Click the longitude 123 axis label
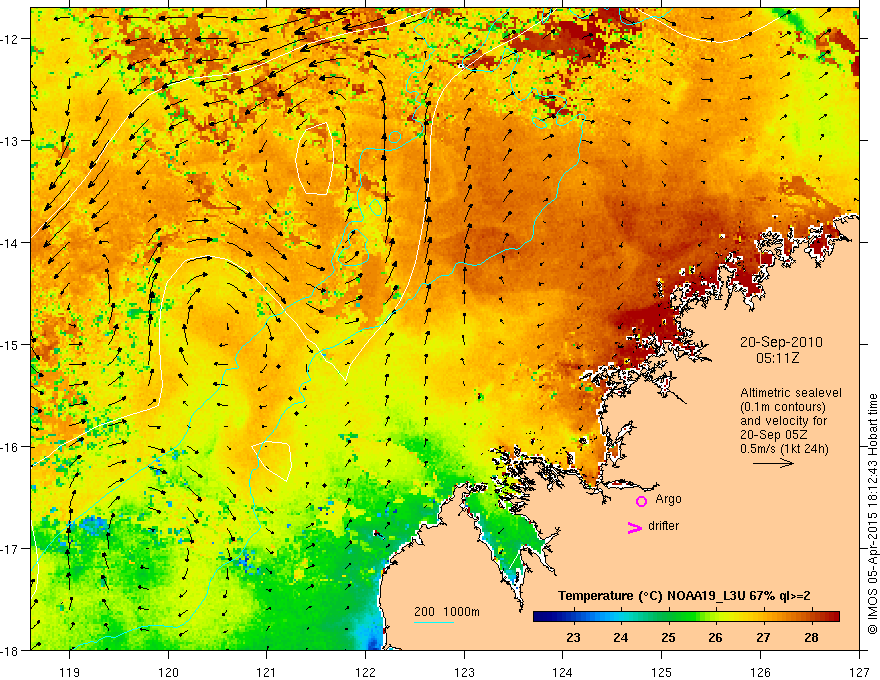The image size is (880, 680). (x=464, y=672)
